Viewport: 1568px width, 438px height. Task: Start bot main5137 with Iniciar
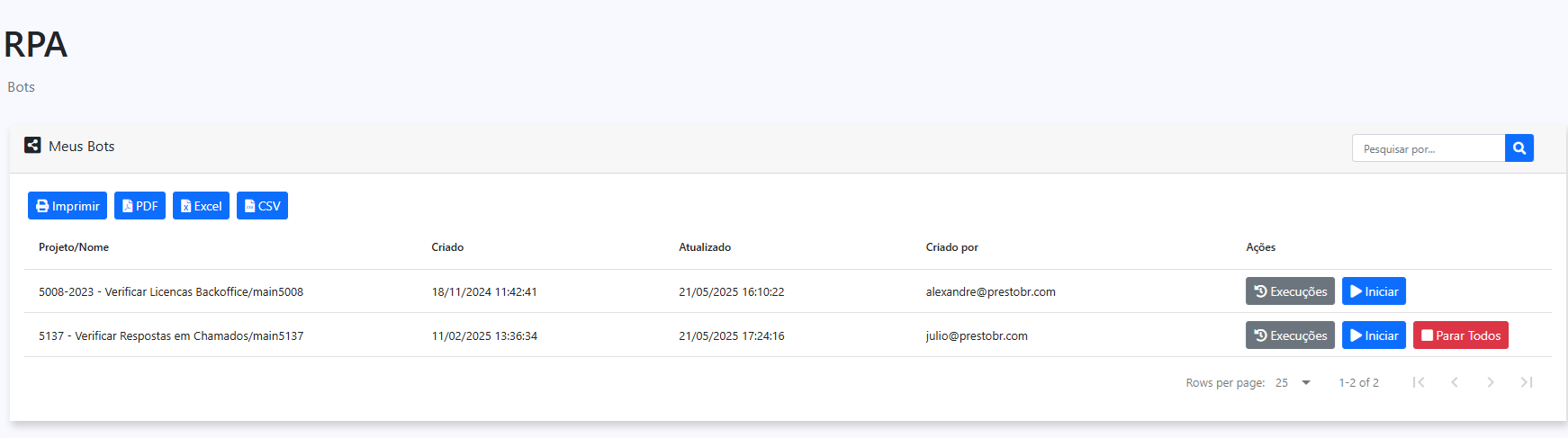click(1374, 335)
